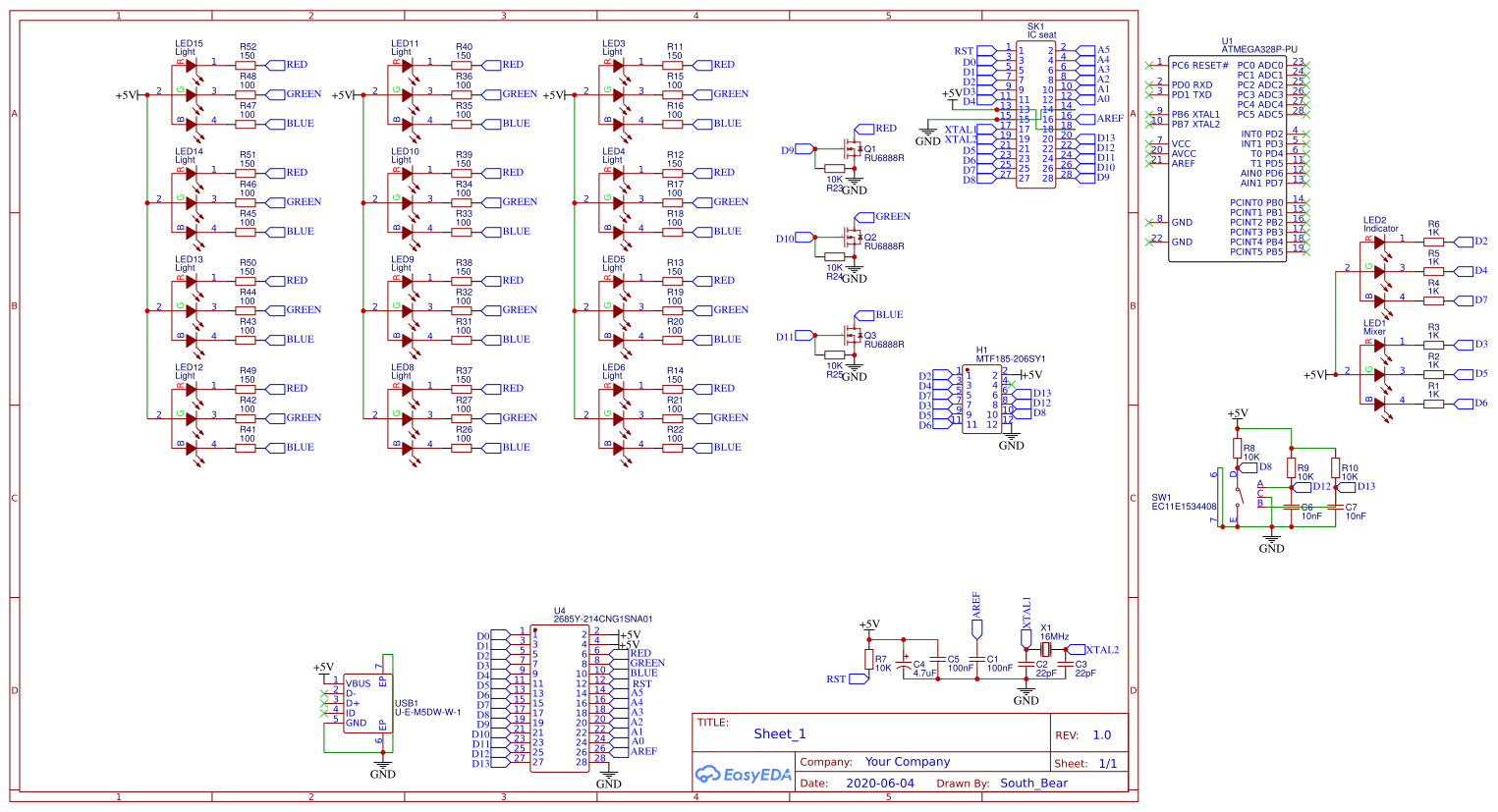Image resolution: width=1498 pixels, height=812 pixels.
Task: Select the LED11 designator label
Action: [405, 44]
